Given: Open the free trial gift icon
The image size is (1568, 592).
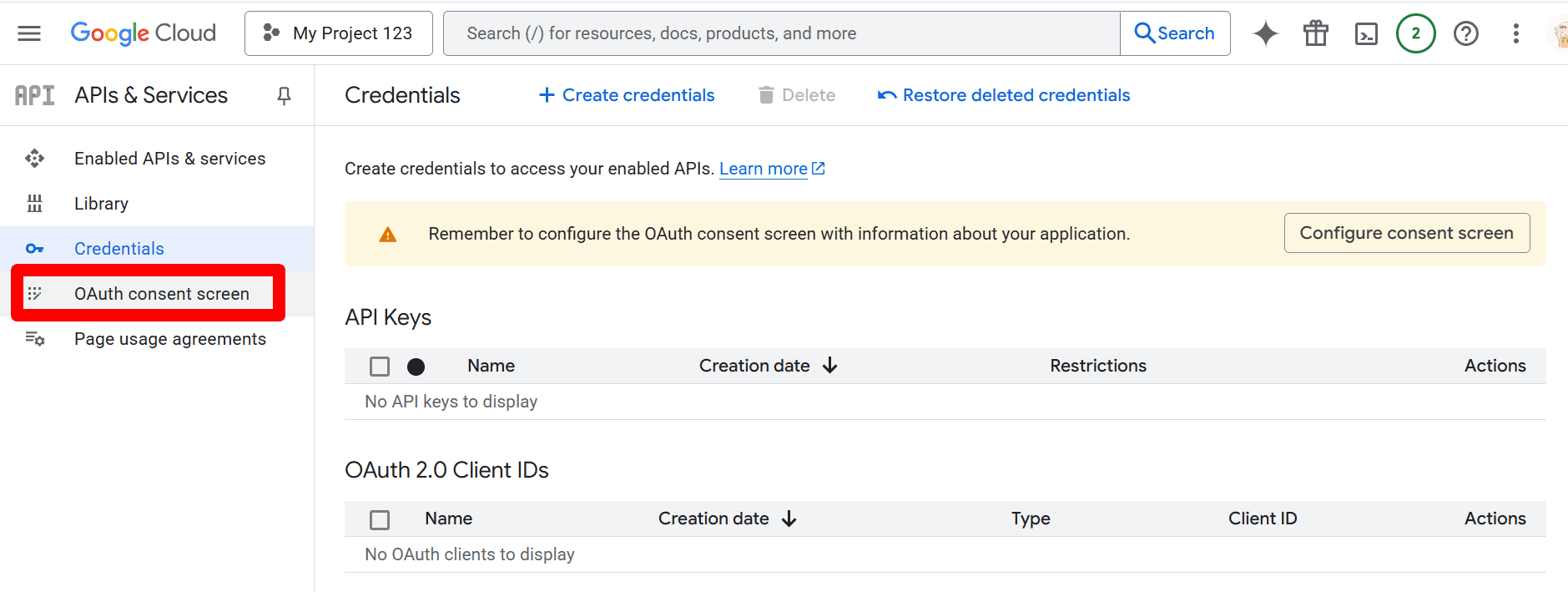Looking at the screenshot, I should [x=1316, y=33].
